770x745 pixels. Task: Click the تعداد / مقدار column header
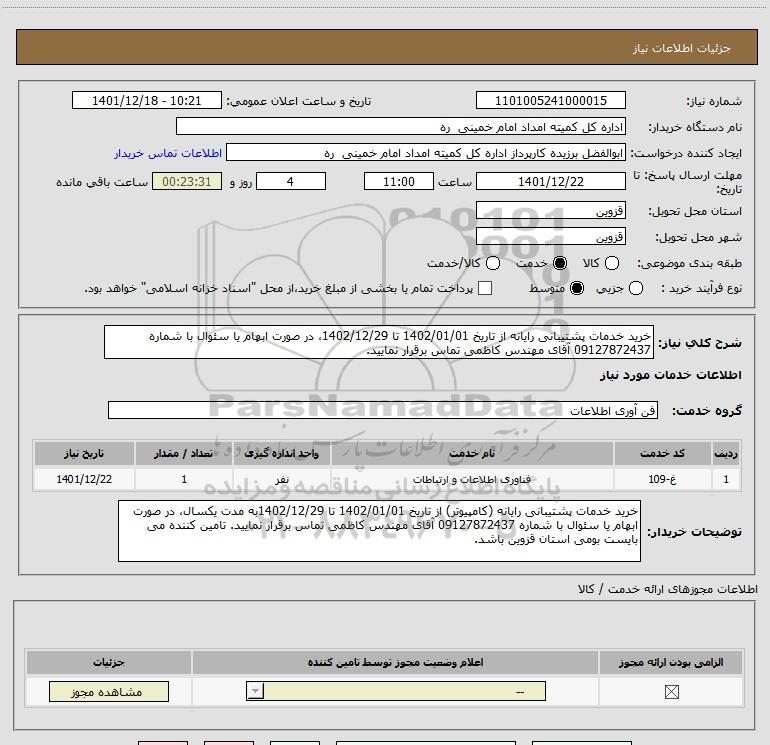tap(184, 453)
